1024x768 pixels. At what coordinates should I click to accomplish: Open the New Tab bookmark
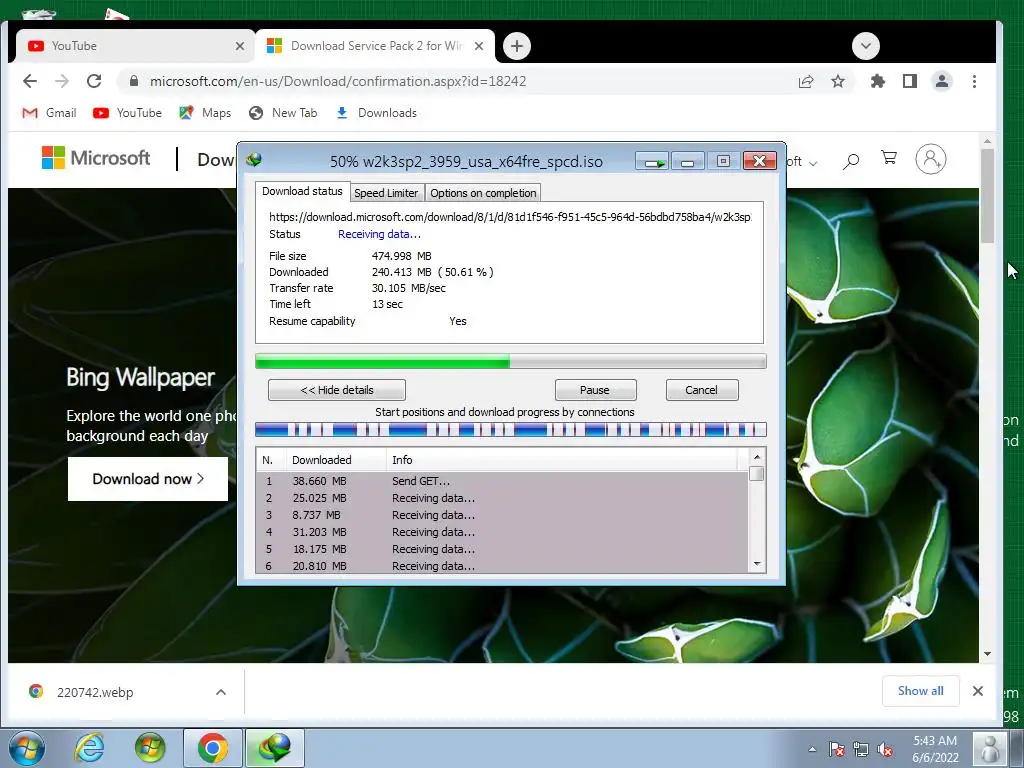tap(283, 113)
